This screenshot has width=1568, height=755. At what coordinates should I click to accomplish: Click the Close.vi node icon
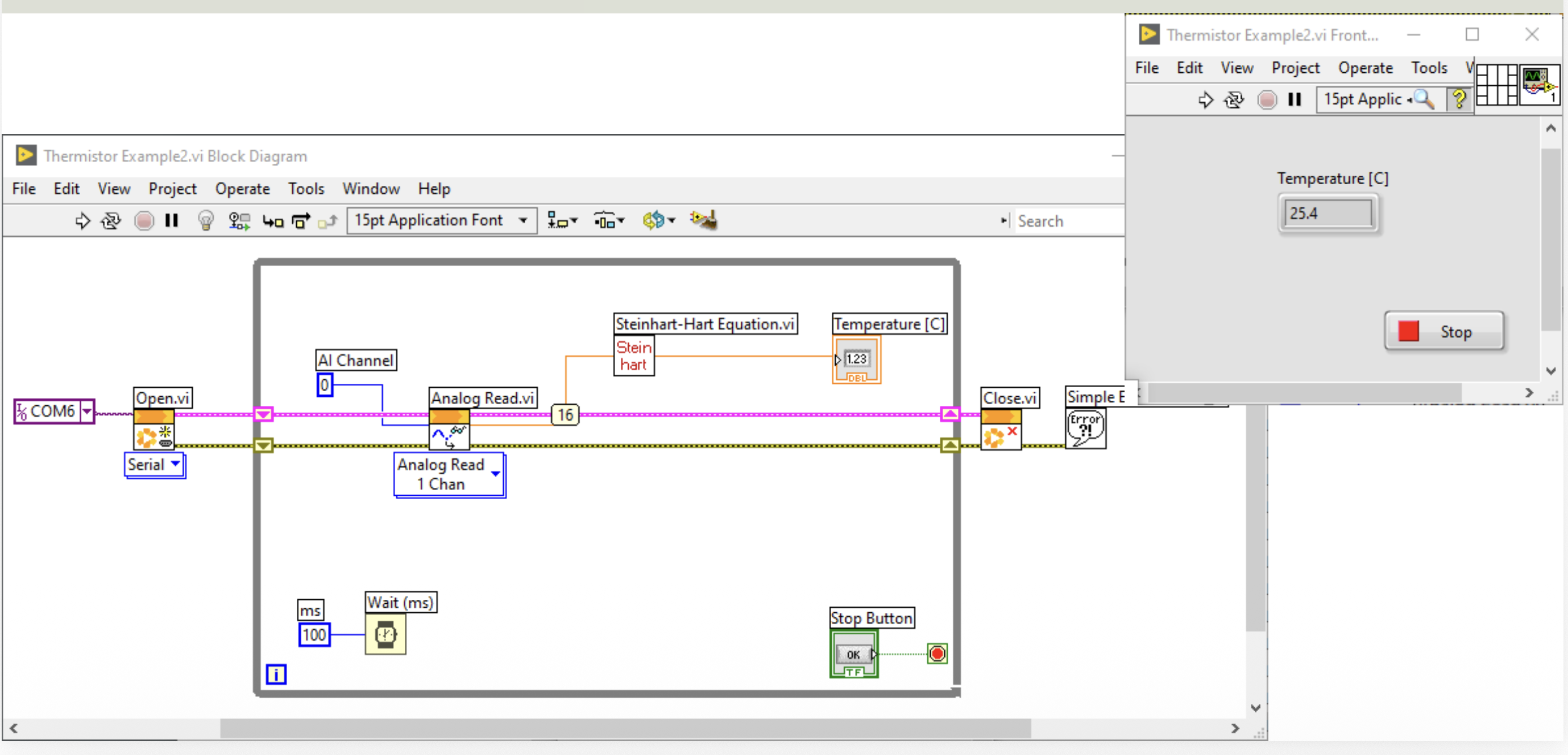point(1001,429)
